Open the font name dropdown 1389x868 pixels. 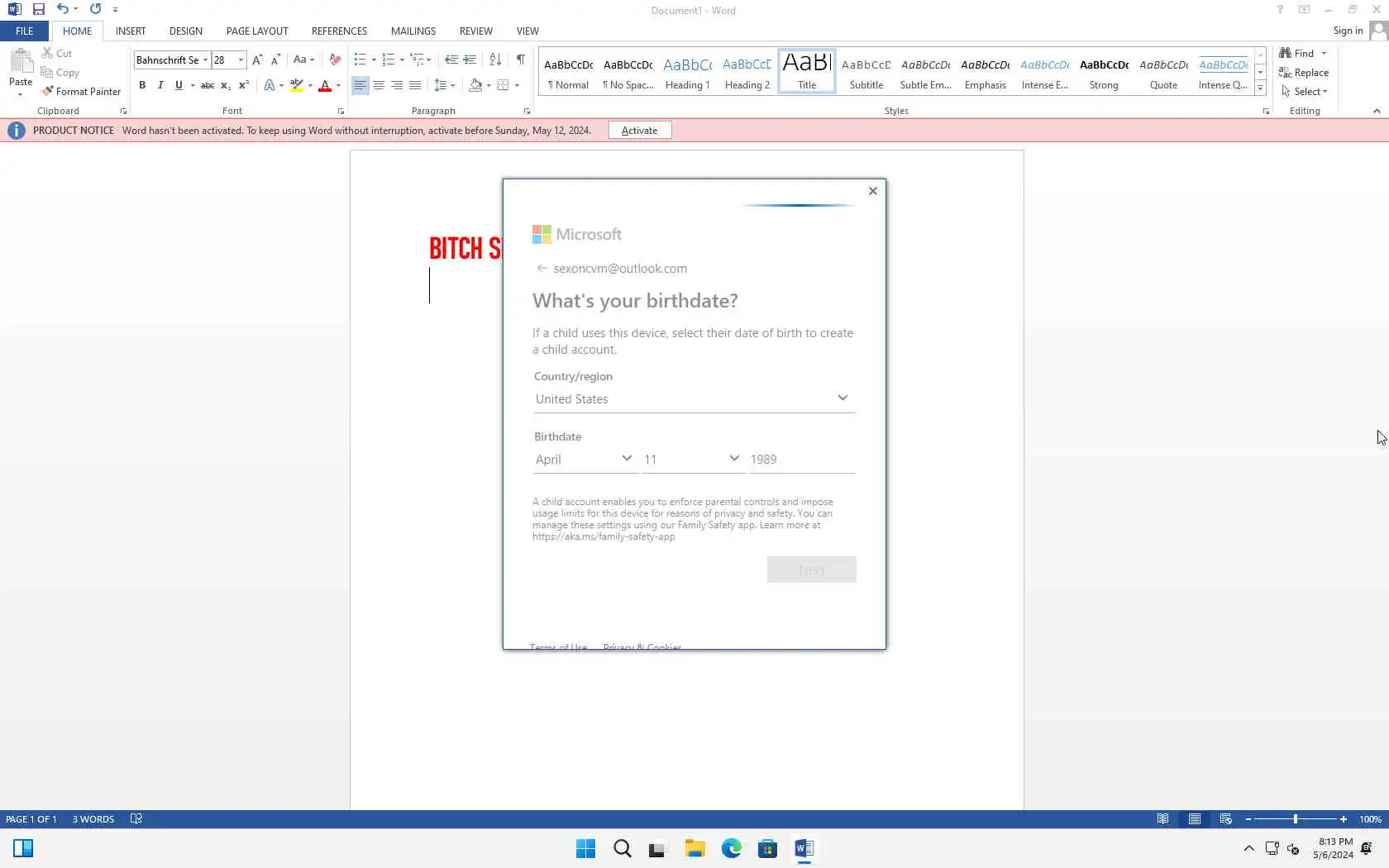(205, 60)
